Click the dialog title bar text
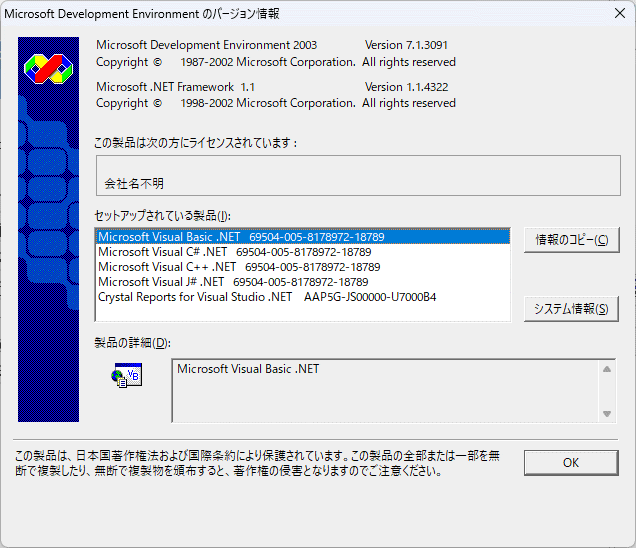This screenshot has height=548, width=636. (x=142, y=13)
